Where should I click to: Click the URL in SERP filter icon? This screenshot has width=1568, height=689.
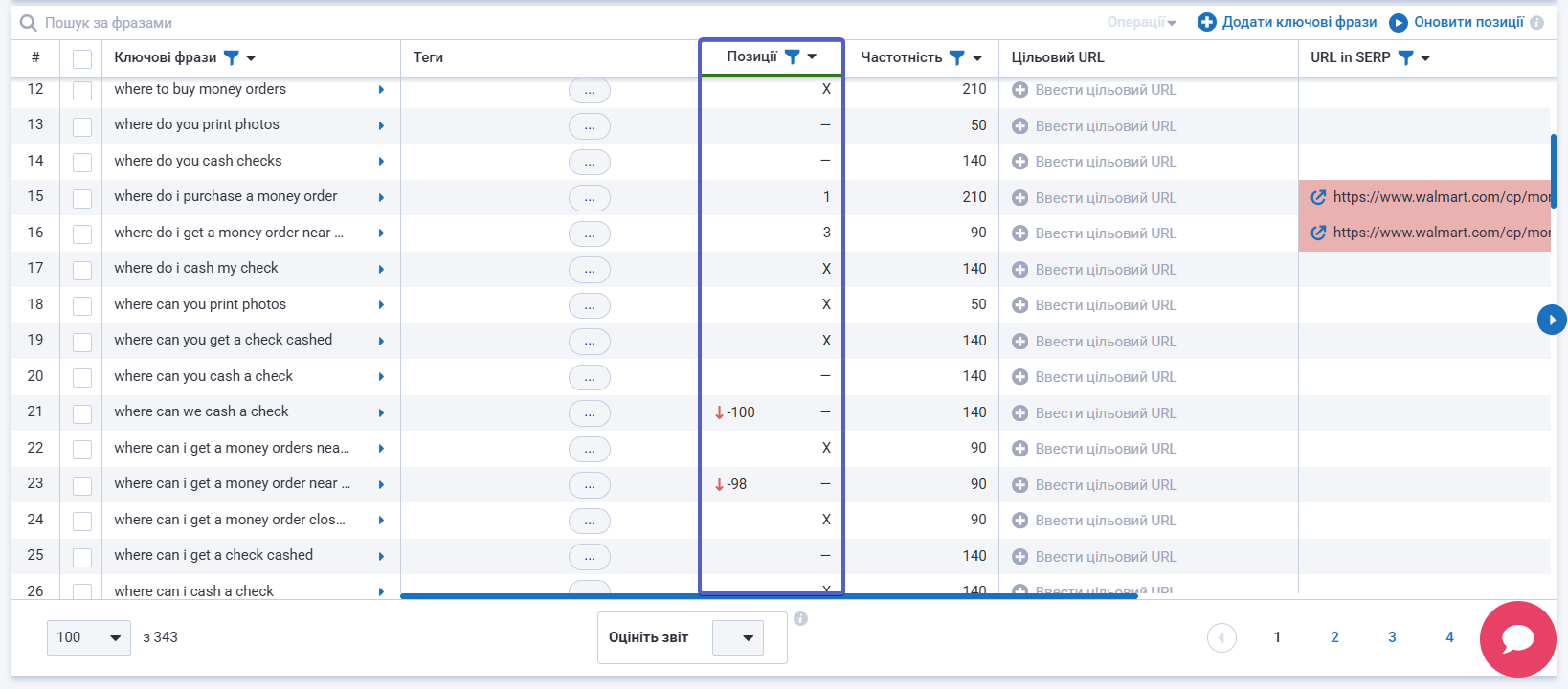tap(1405, 57)
